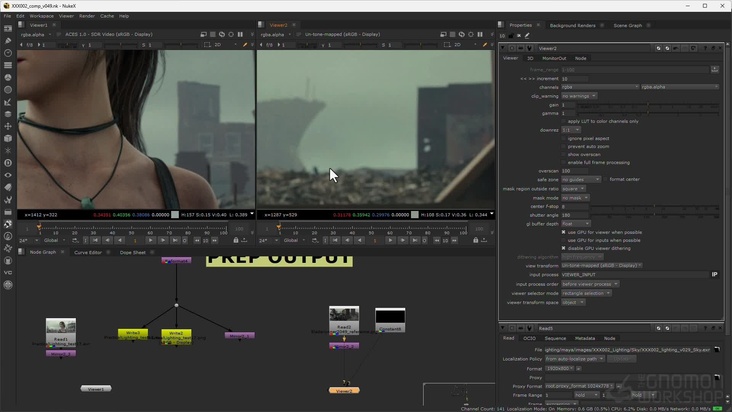Play forward in Viewer1 timeline
Image resolution: width=732 pixels, height=412 pixels.
click(x=150, y=240)
